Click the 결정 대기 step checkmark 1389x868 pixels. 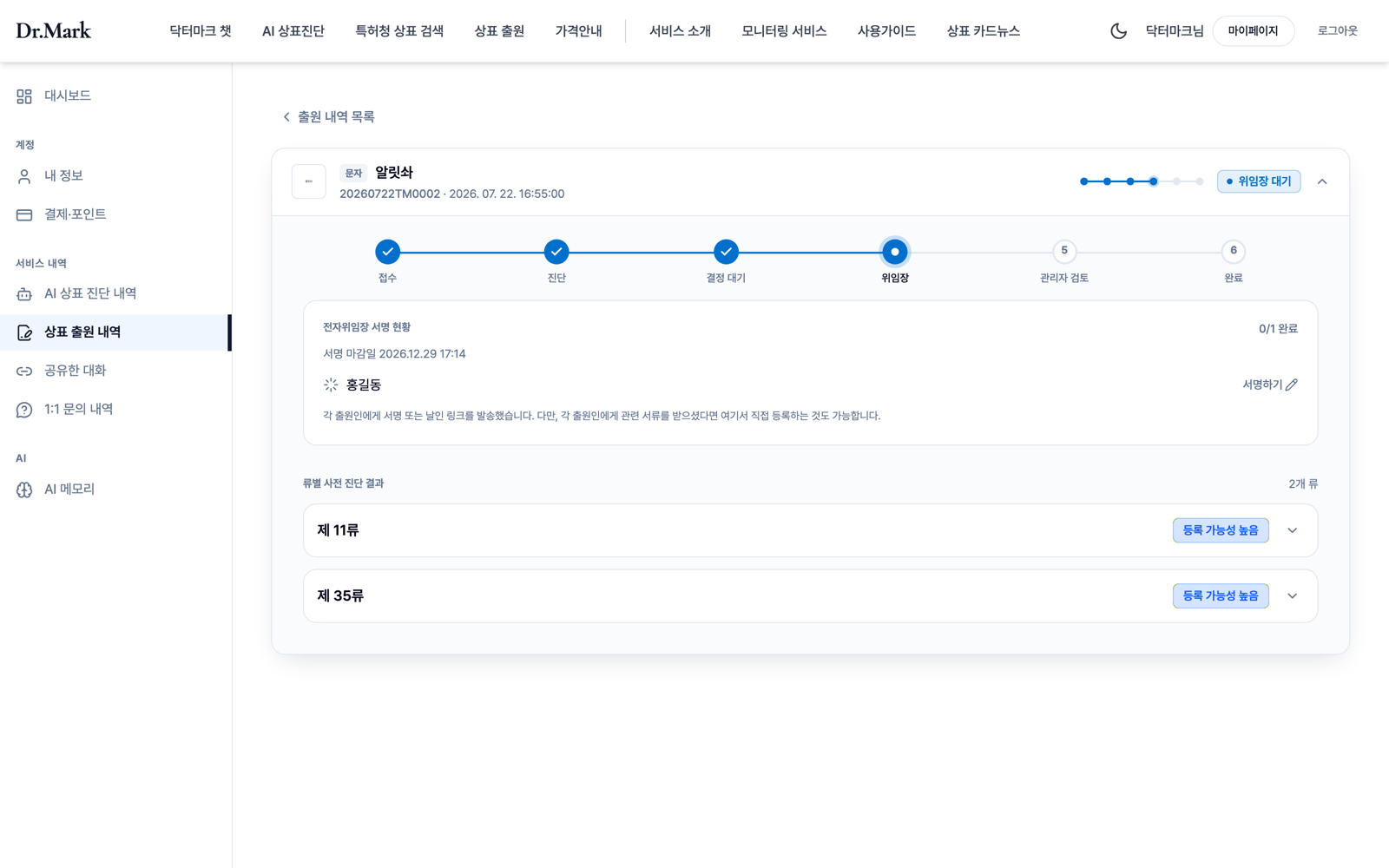[x=726, y=252]
